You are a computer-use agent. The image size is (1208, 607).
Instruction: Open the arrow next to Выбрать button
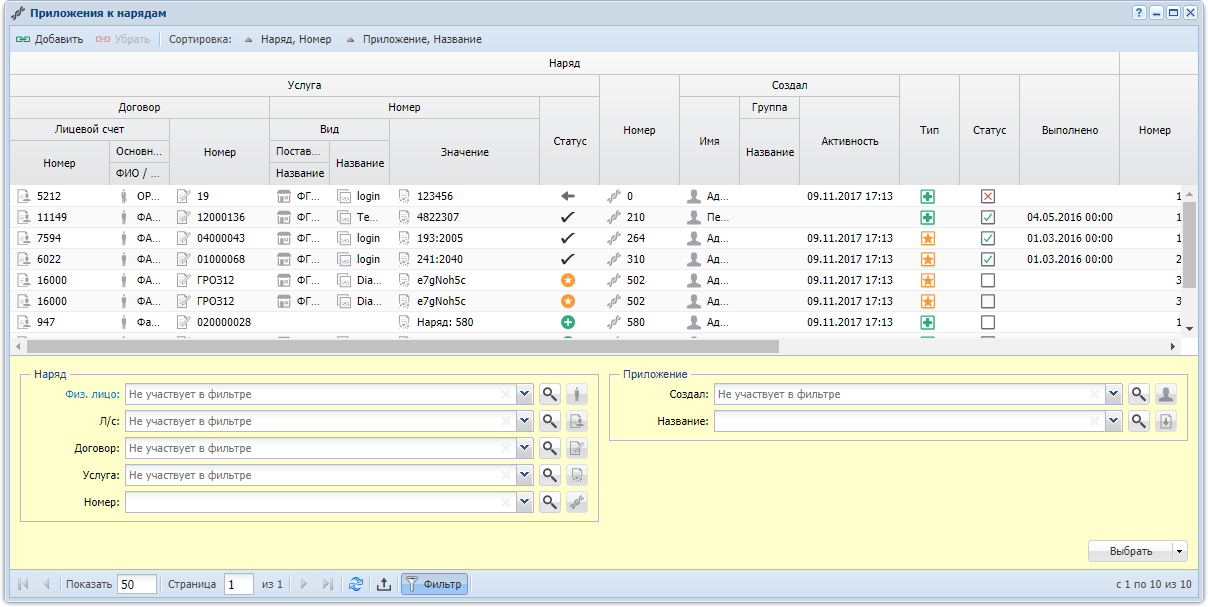[x=1180, y=551]
